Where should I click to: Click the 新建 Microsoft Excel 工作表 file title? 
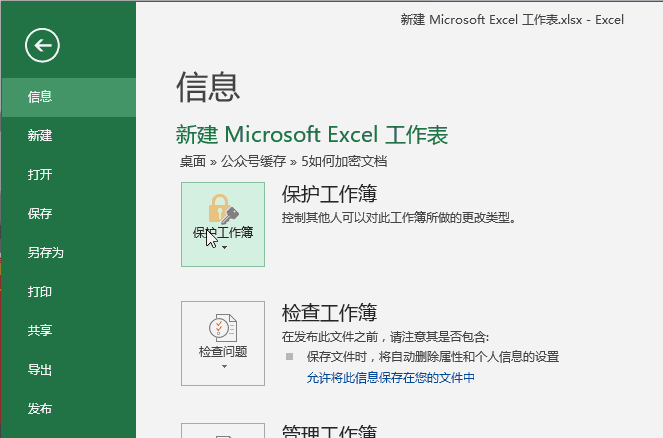tap(312, 134)
